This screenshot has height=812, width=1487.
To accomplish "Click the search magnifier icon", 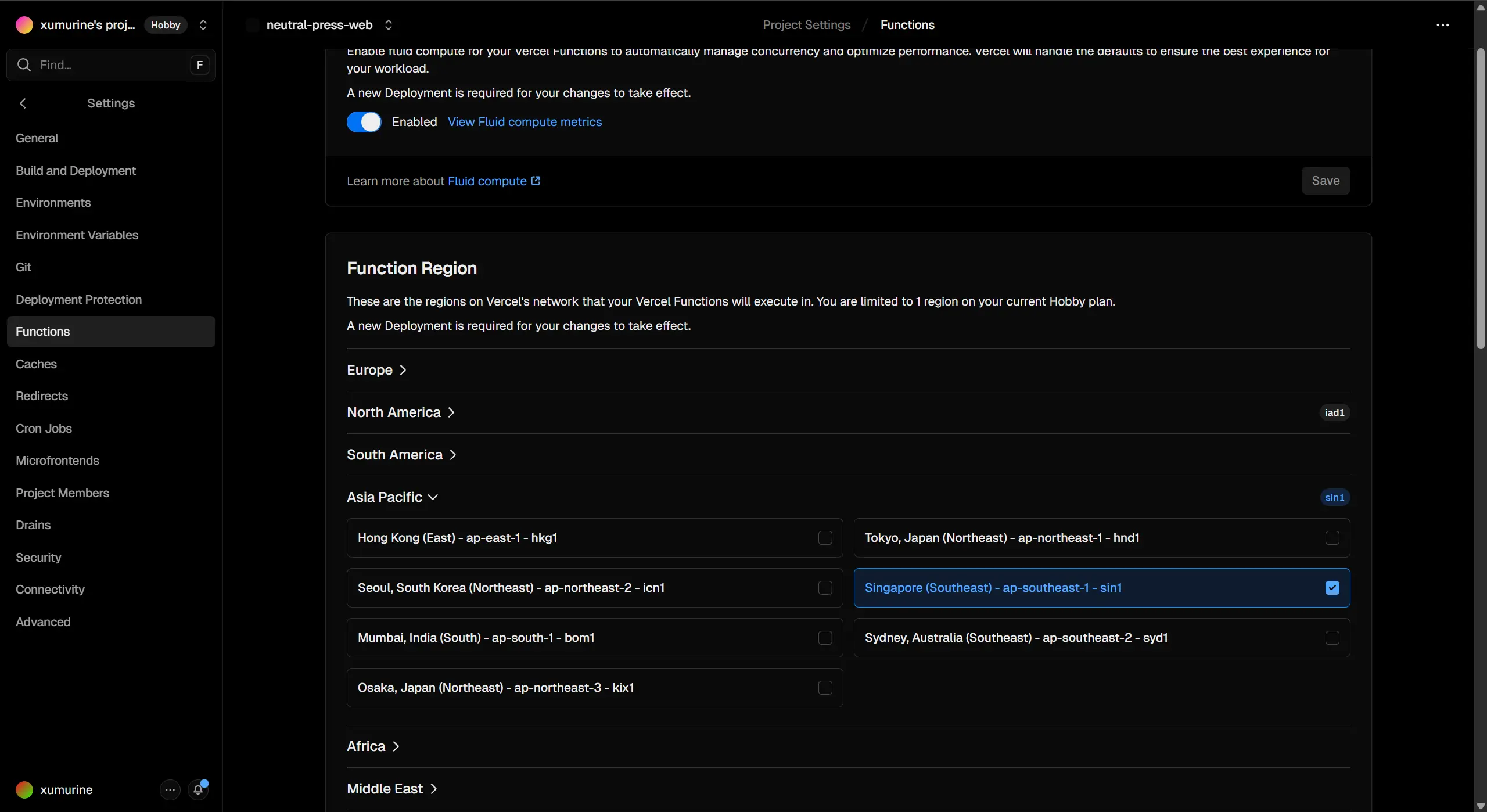I will (x=24, y=65).
